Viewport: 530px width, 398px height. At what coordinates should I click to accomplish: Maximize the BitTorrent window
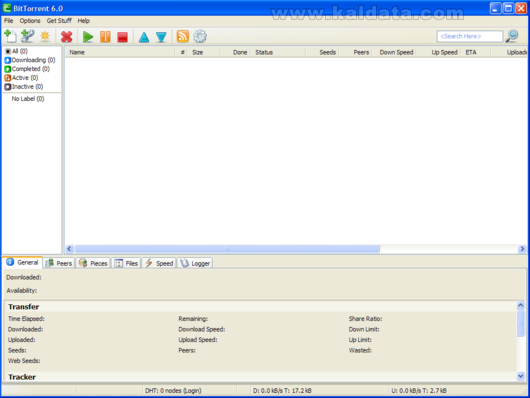coord(508,8)
